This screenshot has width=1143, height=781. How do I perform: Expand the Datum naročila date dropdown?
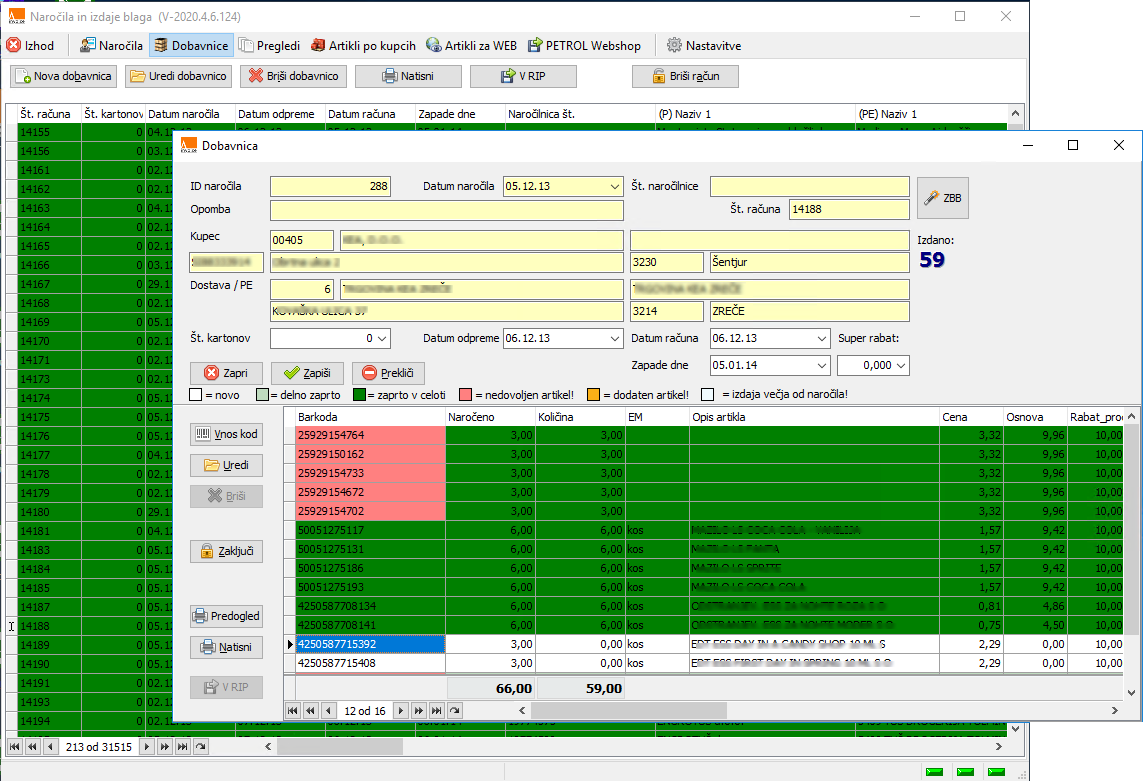click(x=614, y=187)
